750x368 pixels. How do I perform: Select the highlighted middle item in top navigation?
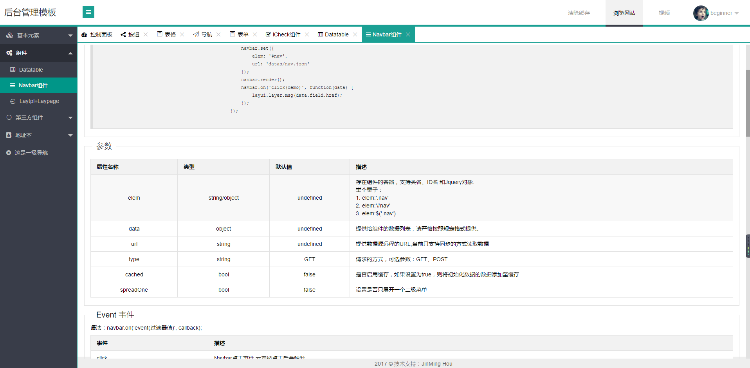(x=624, y=13)
